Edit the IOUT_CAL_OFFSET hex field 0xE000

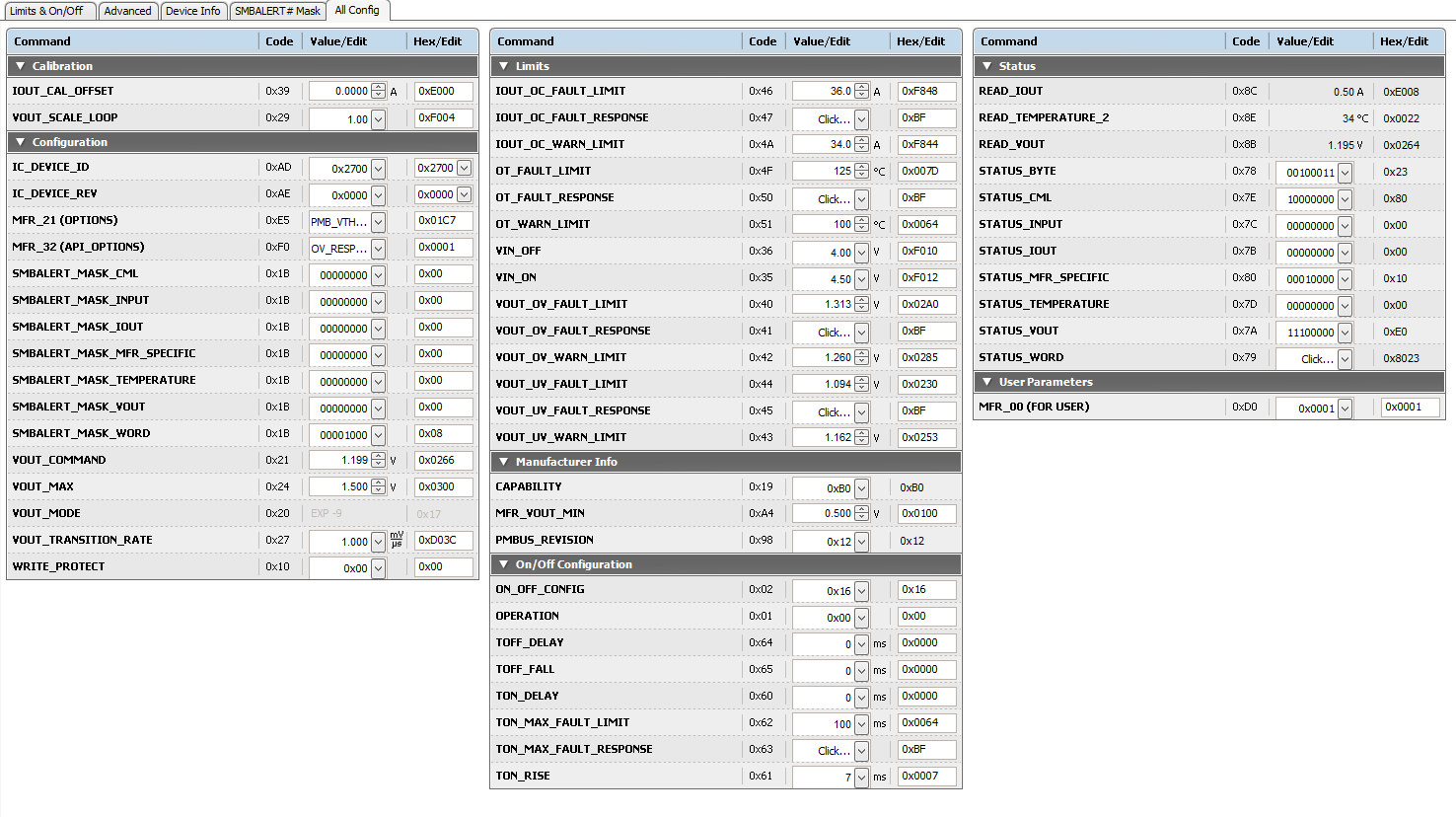pyautogui.click(x=443, y=91)
